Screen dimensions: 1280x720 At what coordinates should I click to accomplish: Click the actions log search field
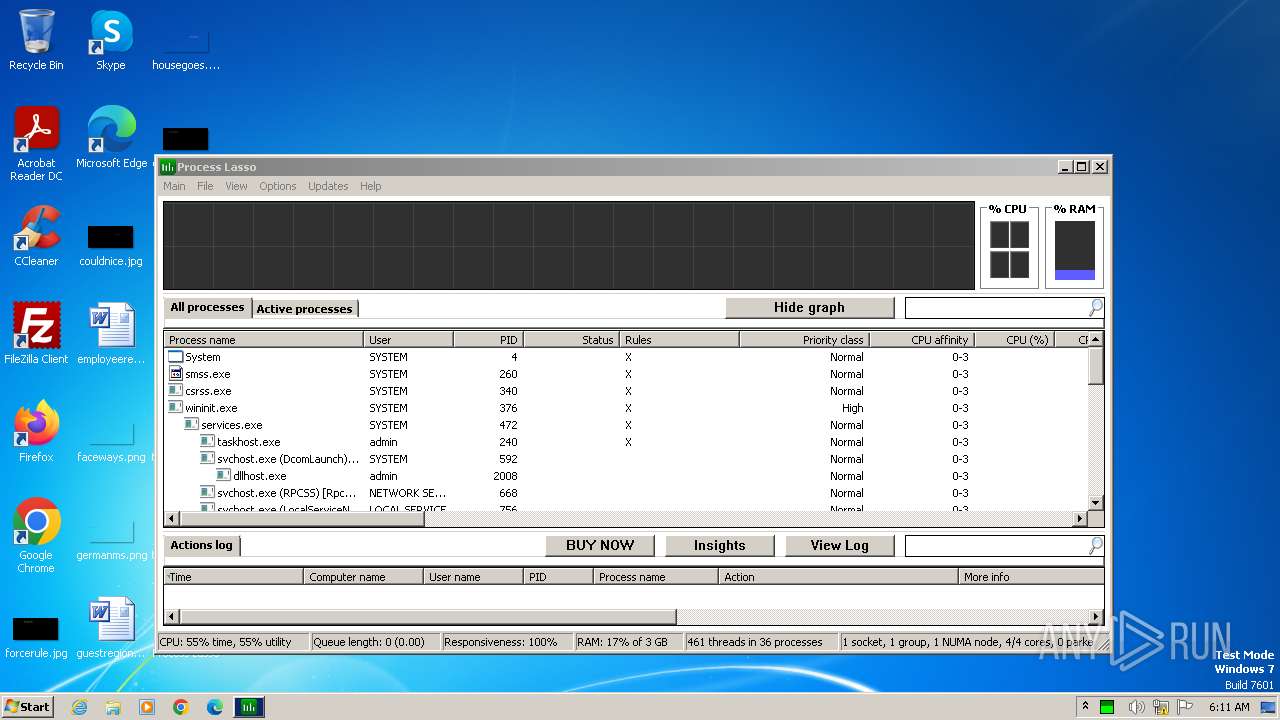click(996, 546)
